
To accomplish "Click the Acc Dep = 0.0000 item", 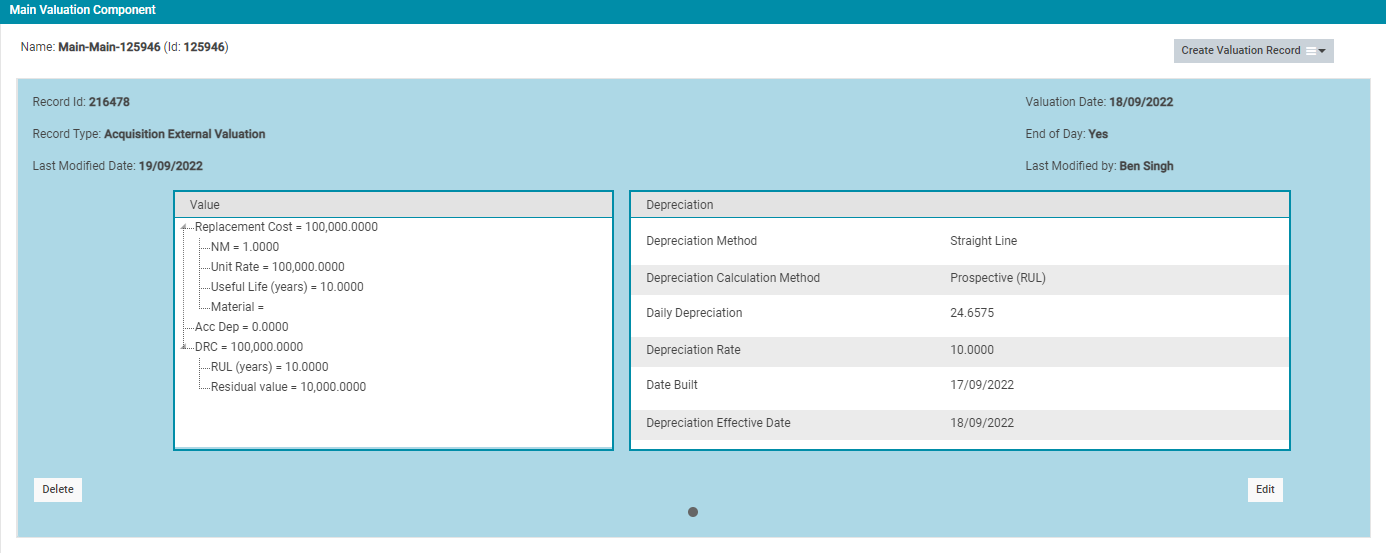I will (241, 327).
